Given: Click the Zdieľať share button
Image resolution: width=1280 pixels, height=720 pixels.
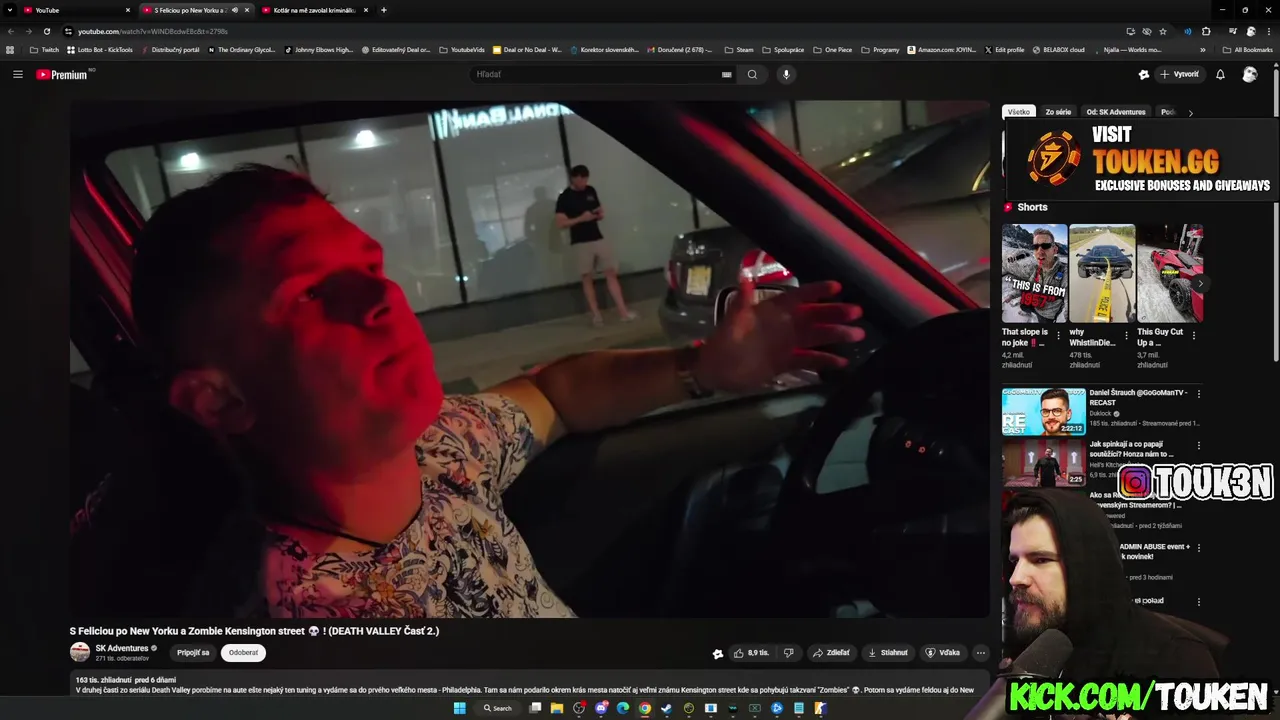Looking at the screenshot, I should (x=831, y=653).
